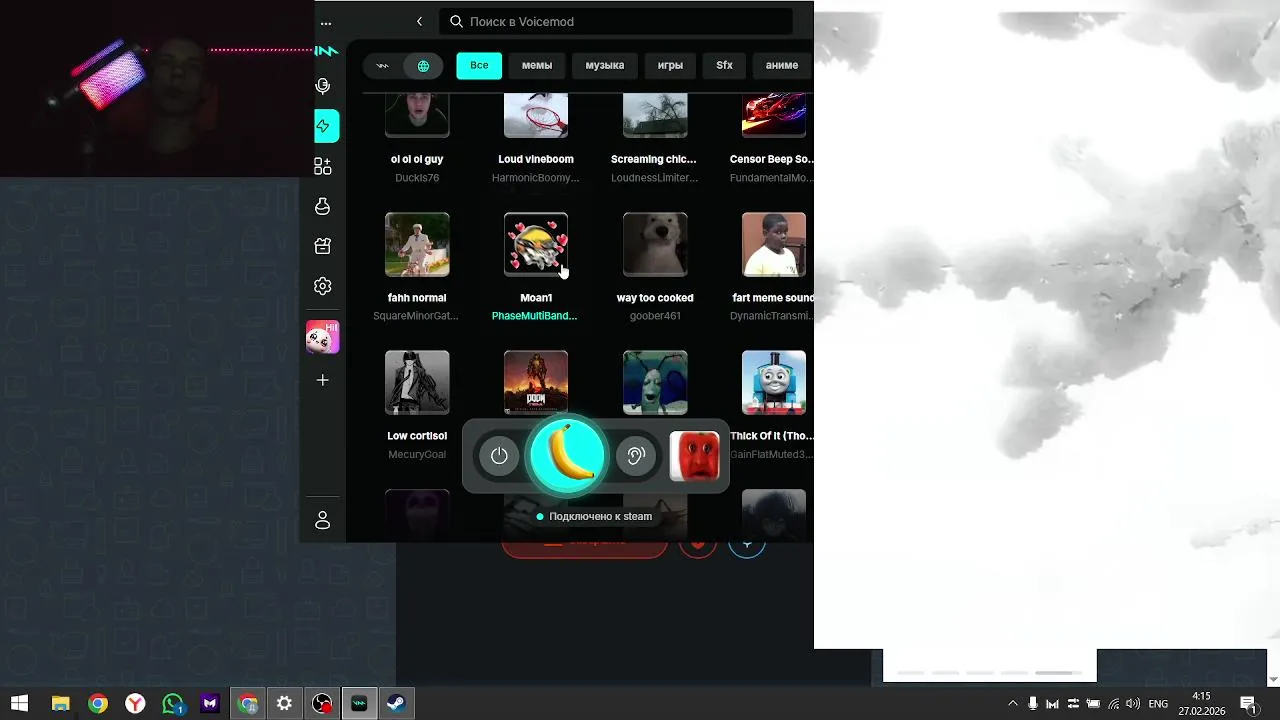
Task: Open the three-dots menu in Voicemod
Action: 326,22
